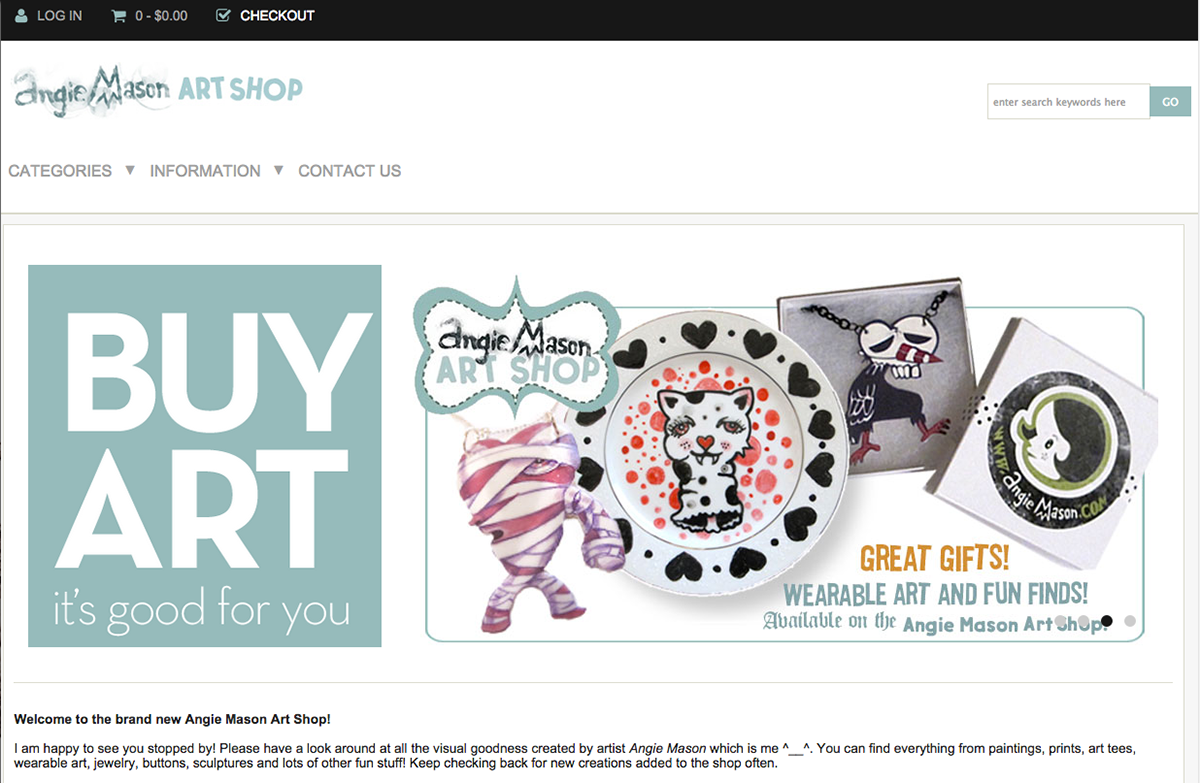The height and width of the screenshot is (783, 1200).
Task: Select the active black slideshow dot
Action: tap(1106, 621)
